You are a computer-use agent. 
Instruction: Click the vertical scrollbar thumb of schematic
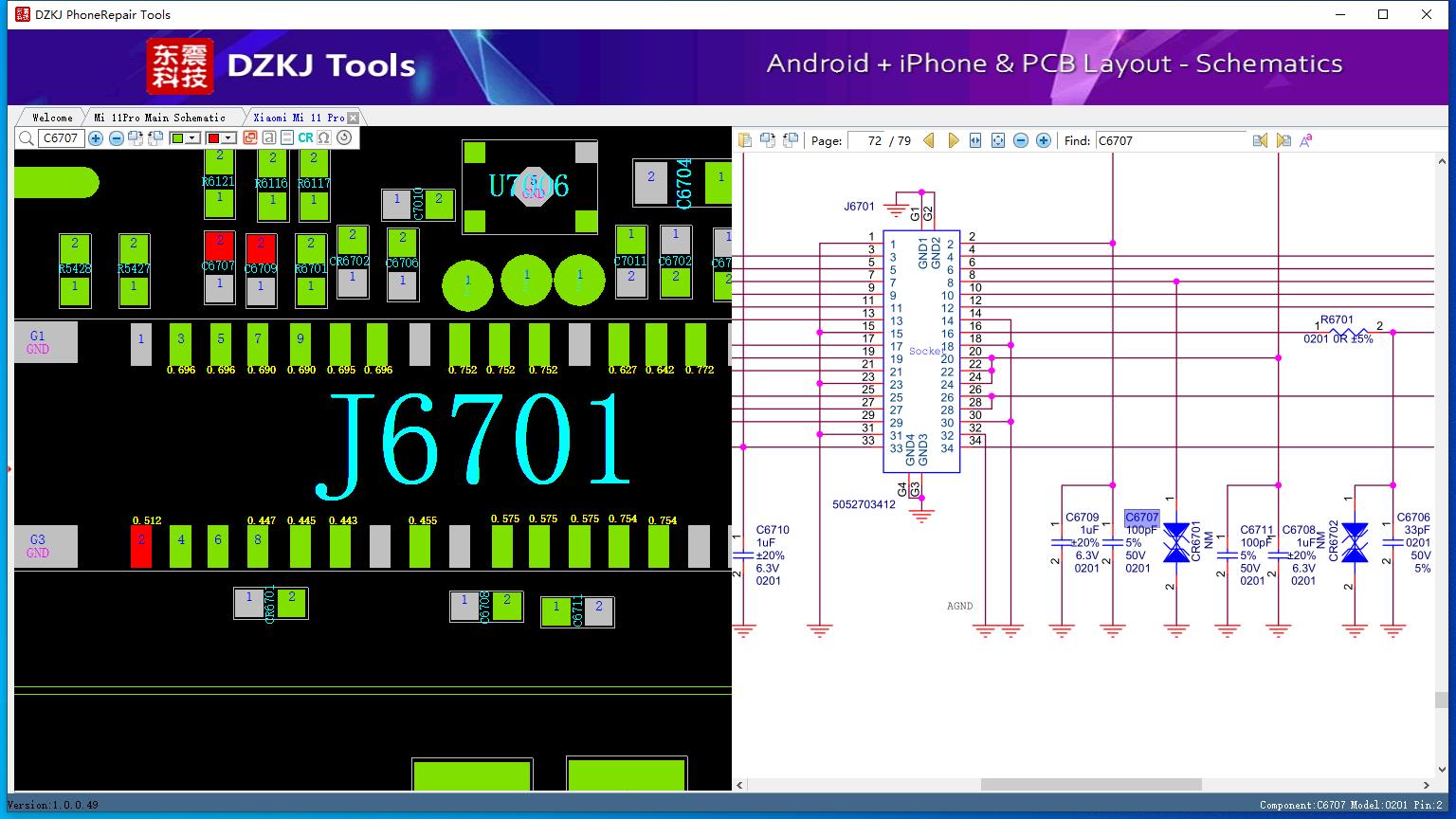[x=1442, y=700]
